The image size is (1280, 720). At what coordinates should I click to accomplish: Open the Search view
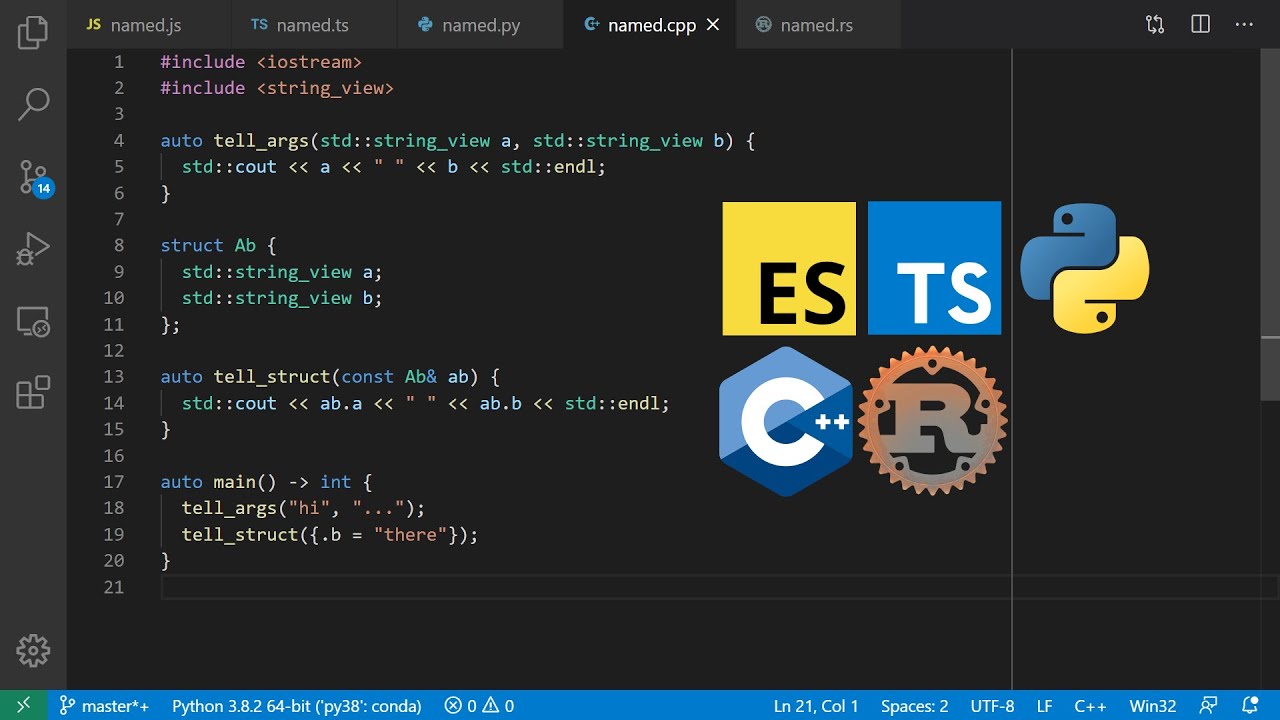coord(33,104)
